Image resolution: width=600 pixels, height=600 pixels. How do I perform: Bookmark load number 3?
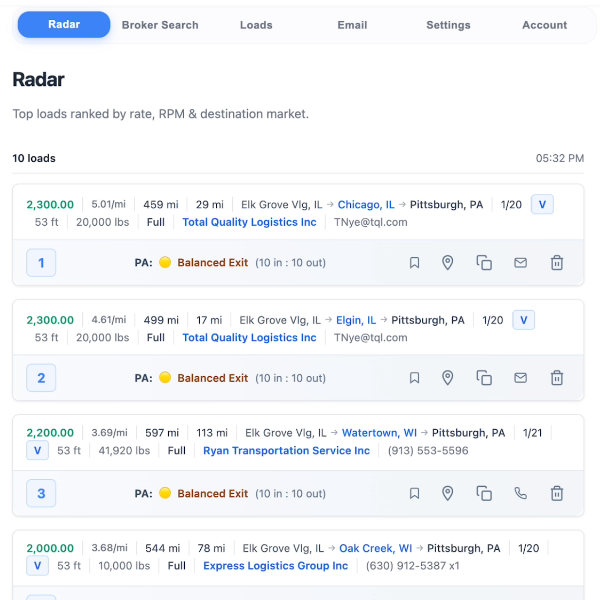click(x=414, y=493)
